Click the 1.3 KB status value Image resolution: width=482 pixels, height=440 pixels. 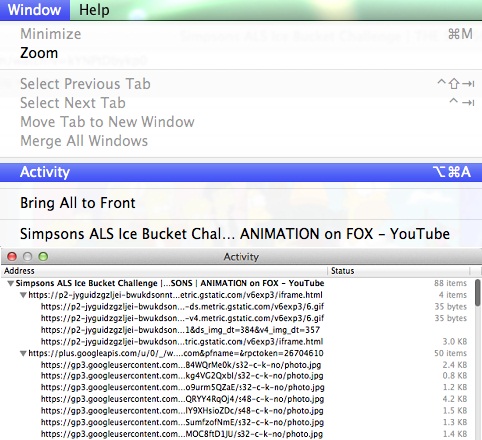pos(455,422)
